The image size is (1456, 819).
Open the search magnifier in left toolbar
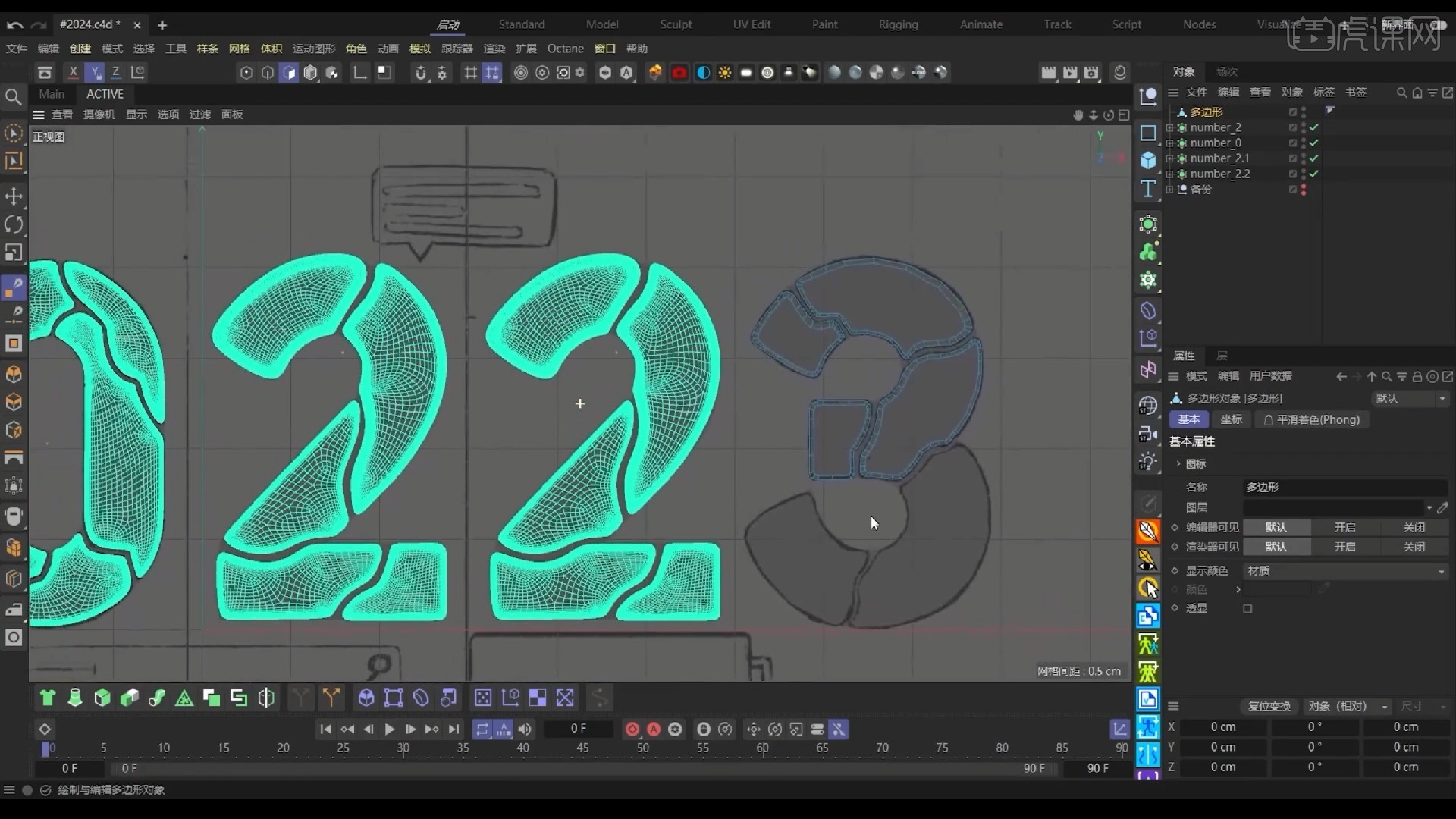click(x=13, y=96)
